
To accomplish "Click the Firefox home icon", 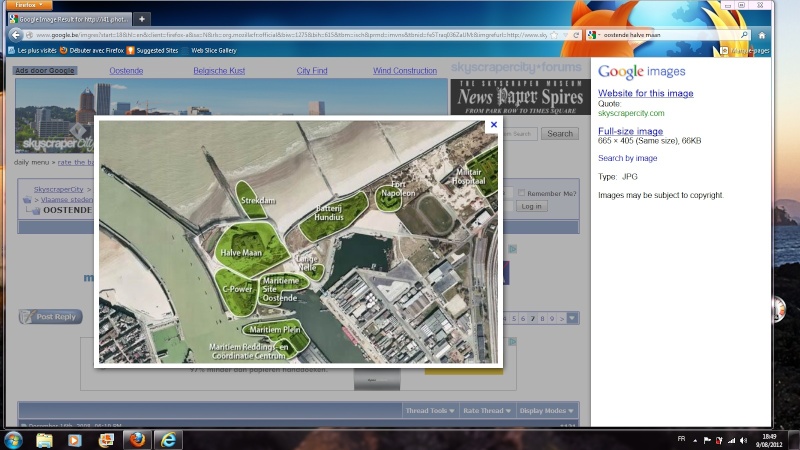I will pyautogui.click(x=762, y=35).
